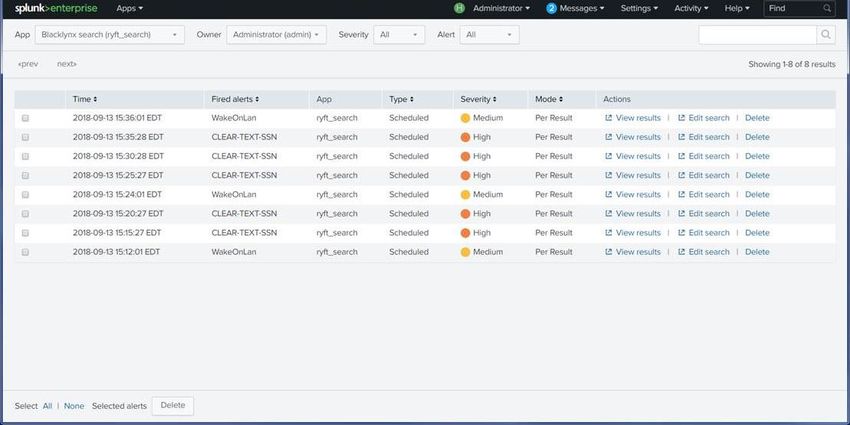Viewport: 850px width, 425px height.
Task: Click the Select All link
Action: [x=47, y=406]
